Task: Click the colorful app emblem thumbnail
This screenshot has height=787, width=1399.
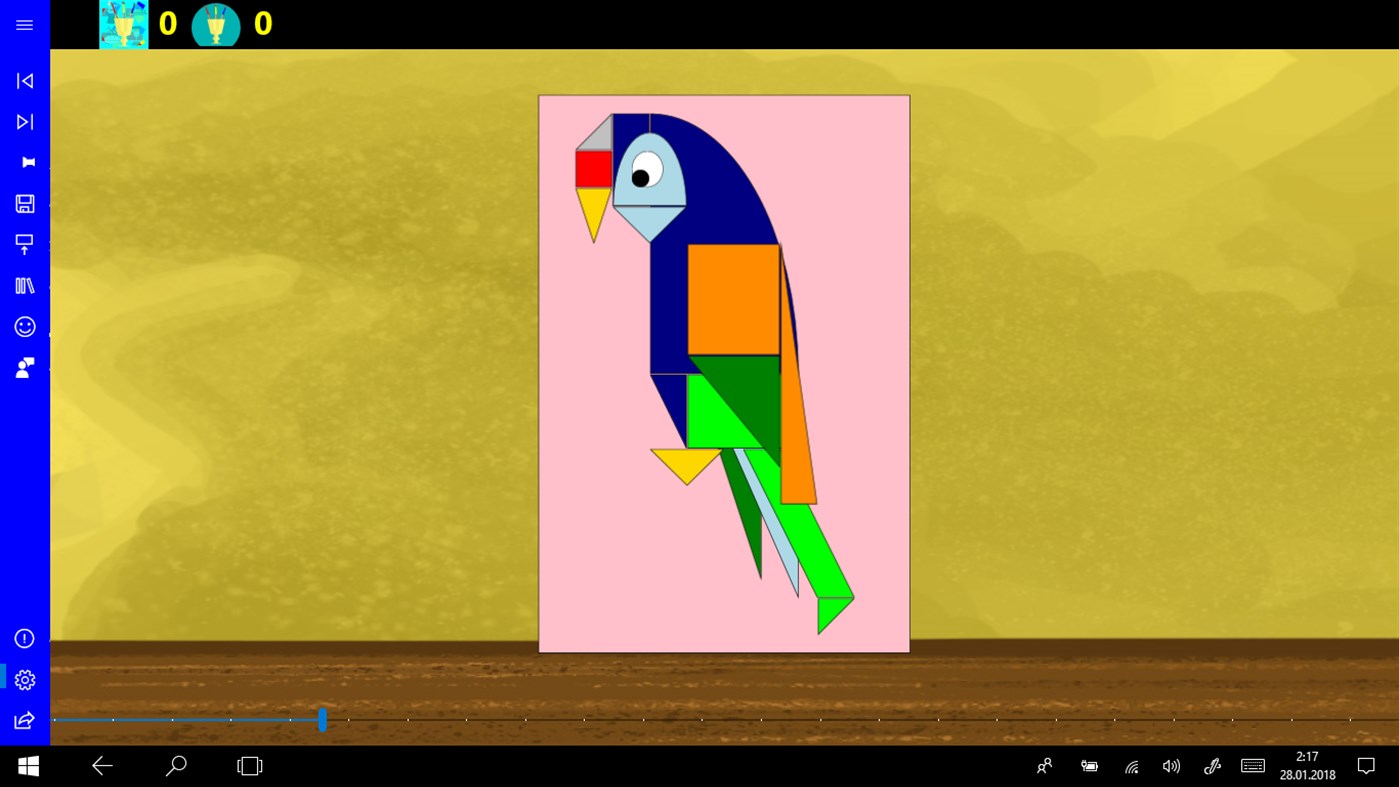Action: click(x=122, y=24)
